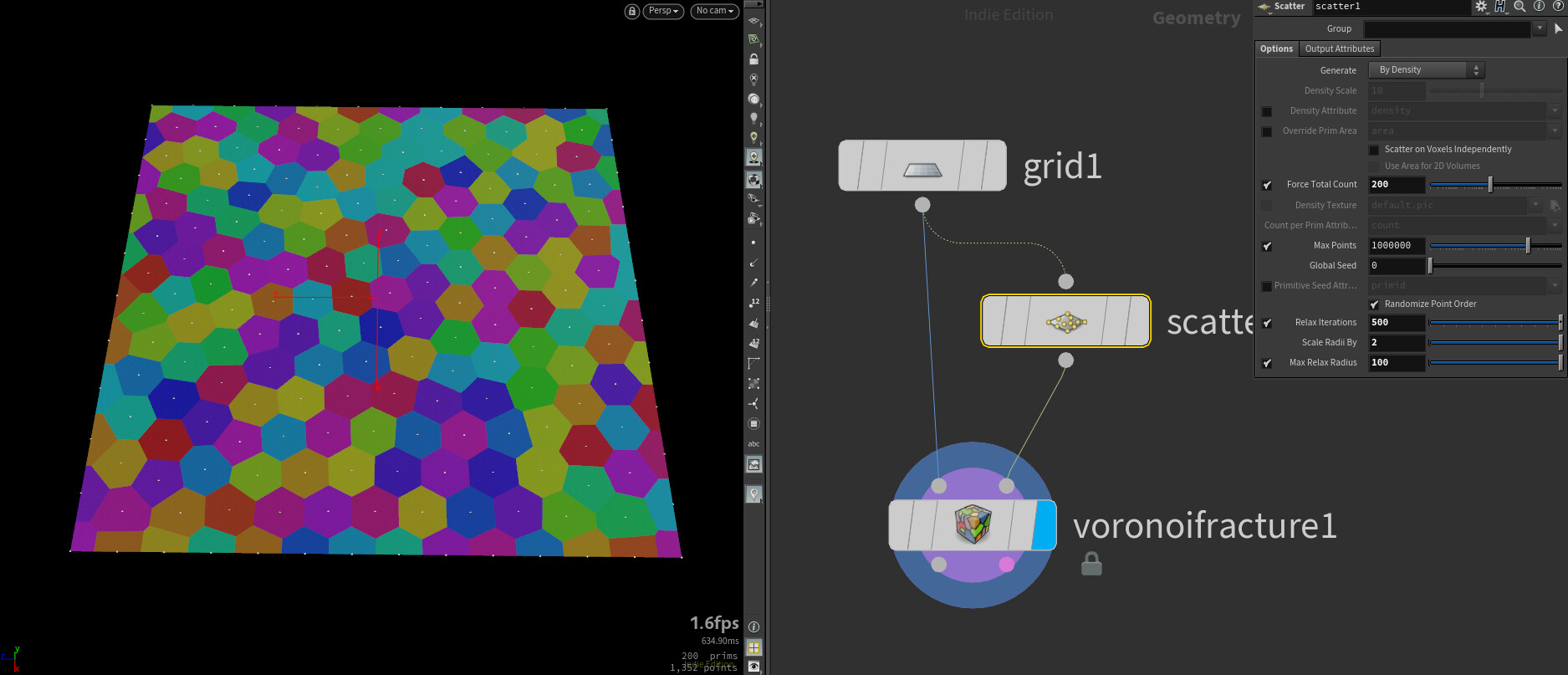
Task: Enable the Density Attribute checkbox
Action: (x=1267, y=111)
